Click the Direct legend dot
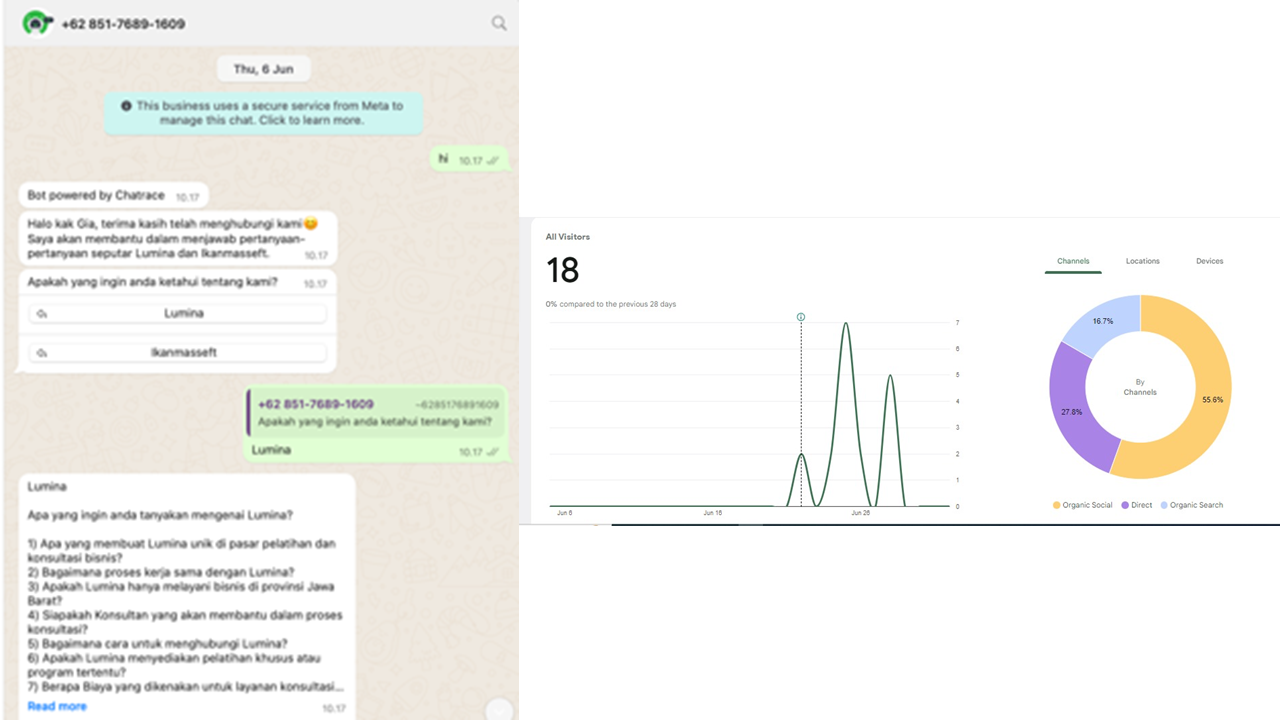 click(x=1125, y=505)
